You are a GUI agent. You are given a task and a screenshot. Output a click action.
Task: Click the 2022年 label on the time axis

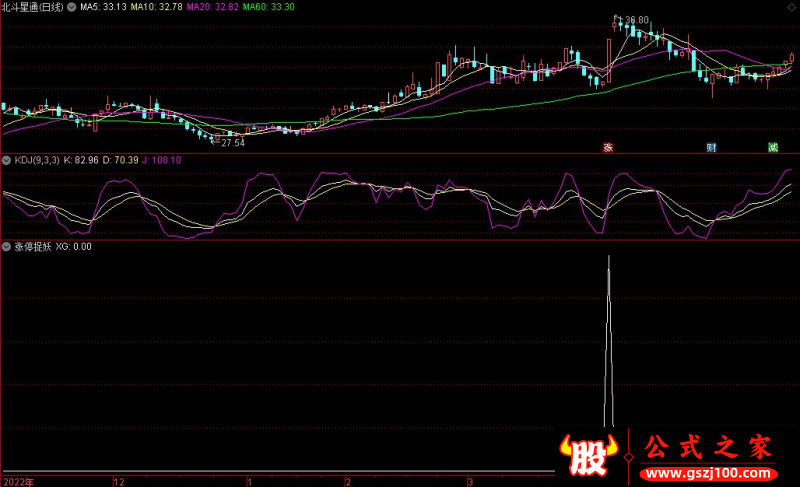click(18, 481)
